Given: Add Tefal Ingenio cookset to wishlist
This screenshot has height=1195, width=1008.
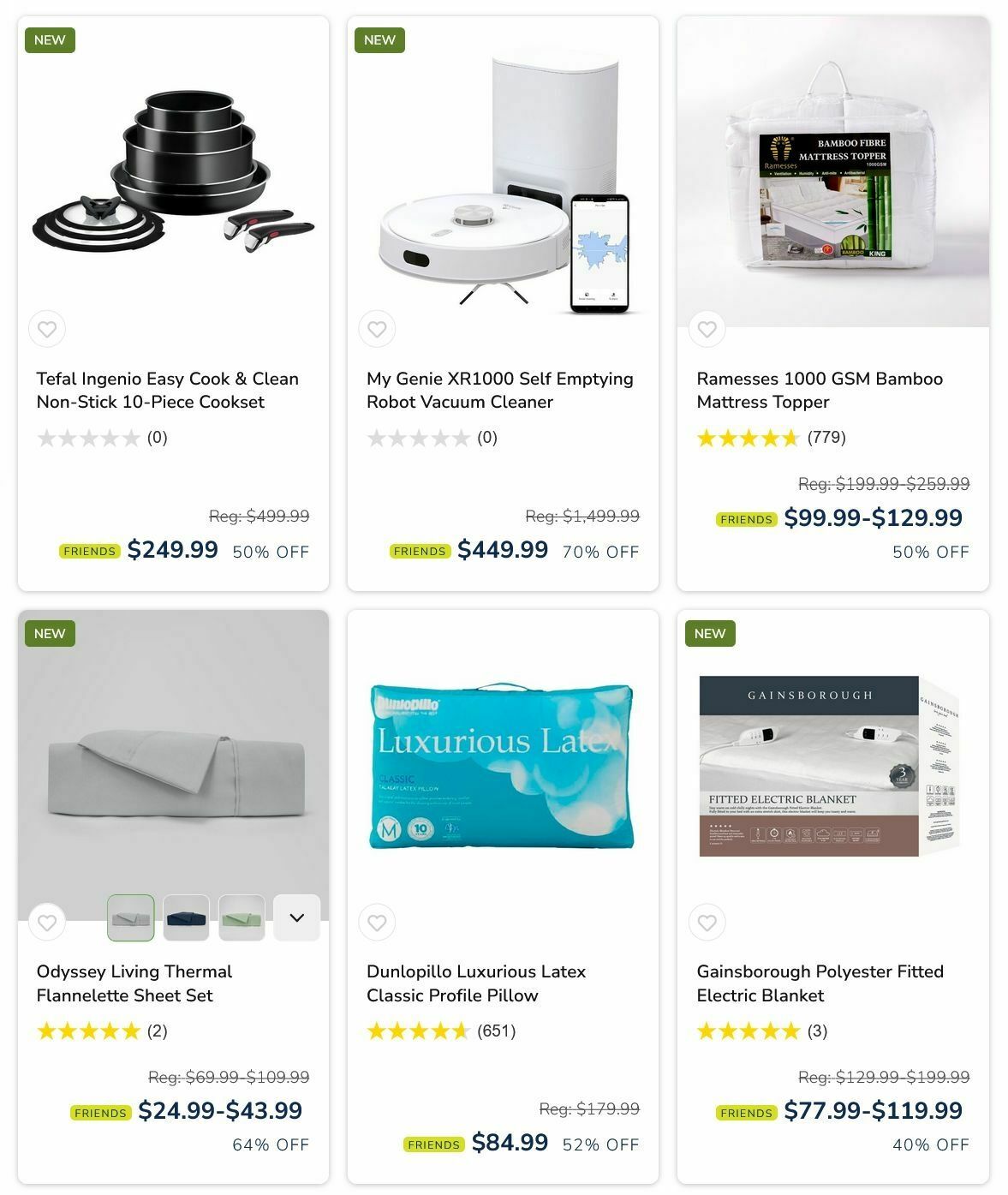Looking at the screenshot, I should point(47,329).
